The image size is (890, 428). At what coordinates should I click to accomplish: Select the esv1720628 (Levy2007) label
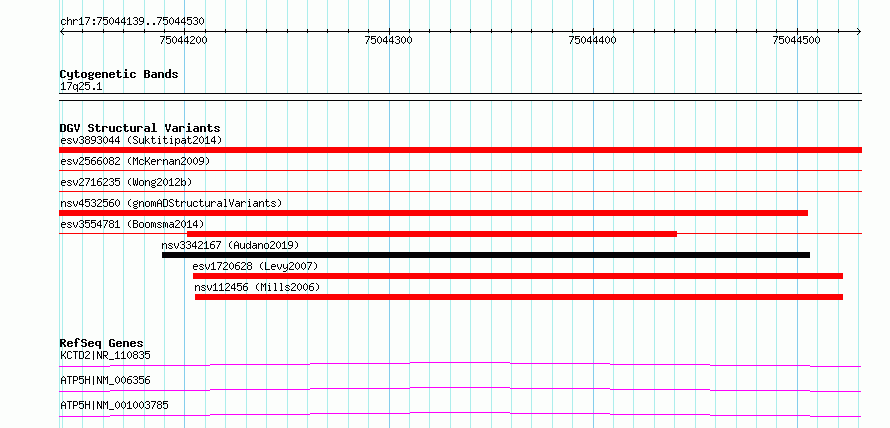coord(255,266)
